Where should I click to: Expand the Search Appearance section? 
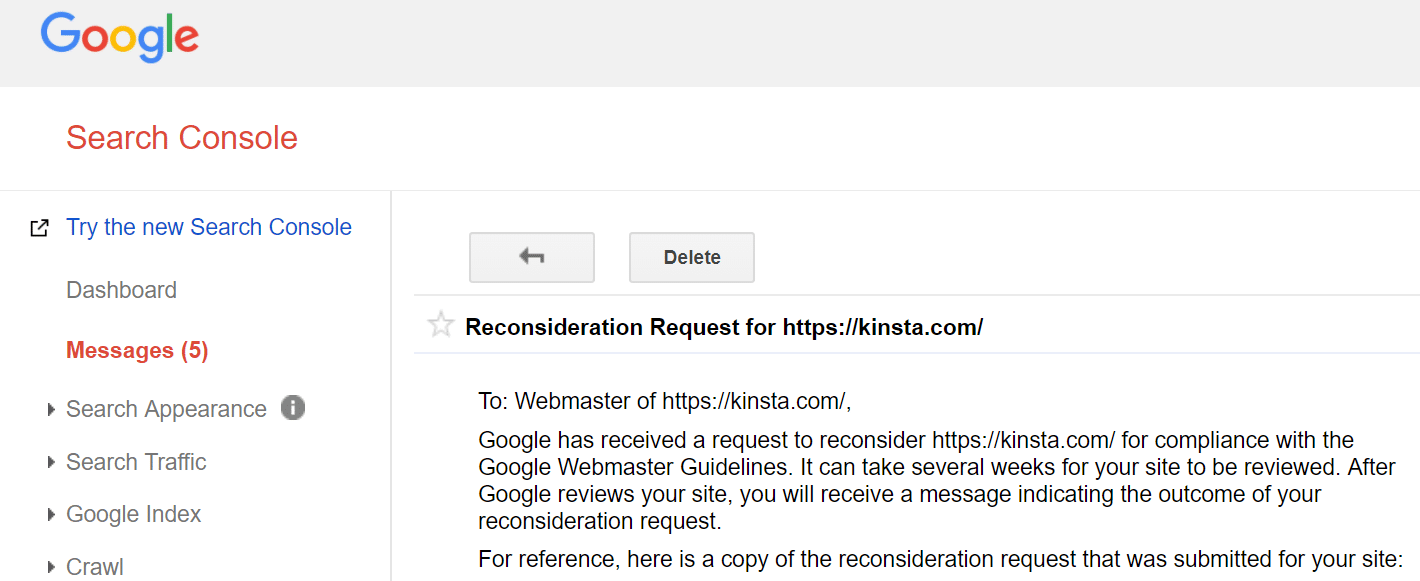[51, 409]
